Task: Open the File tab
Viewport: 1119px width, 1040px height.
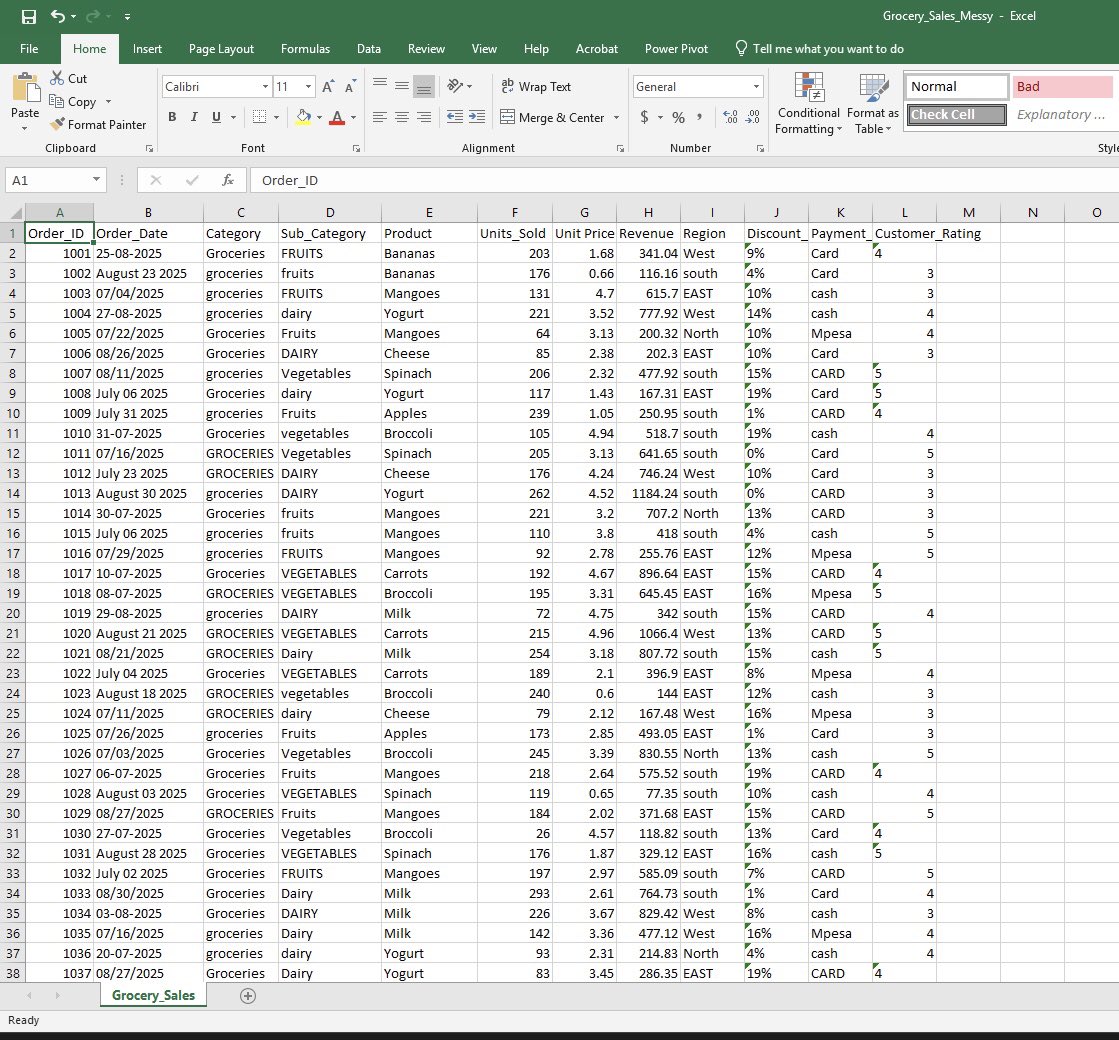Action: [x=29, y=49]
